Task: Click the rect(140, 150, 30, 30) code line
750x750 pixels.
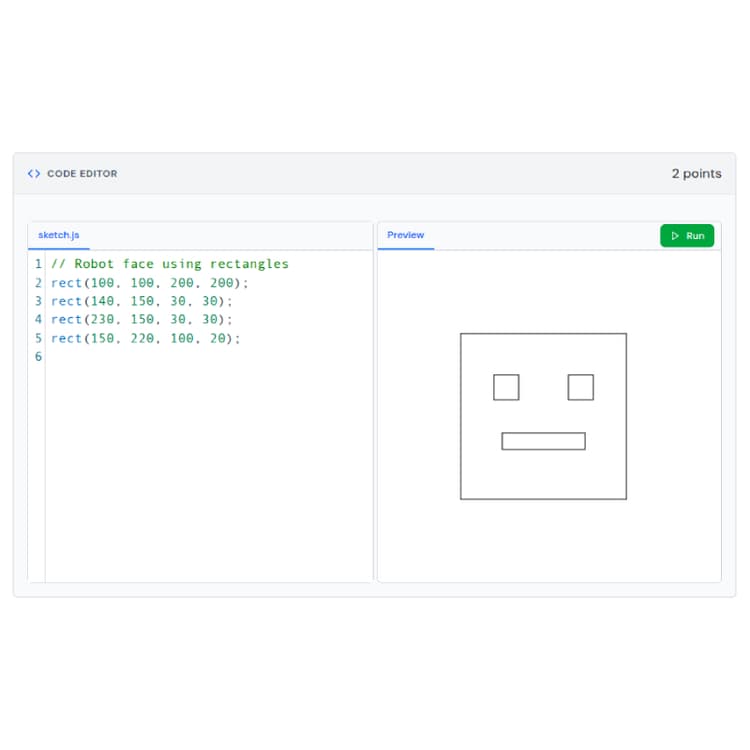Action: coord(141,301)
